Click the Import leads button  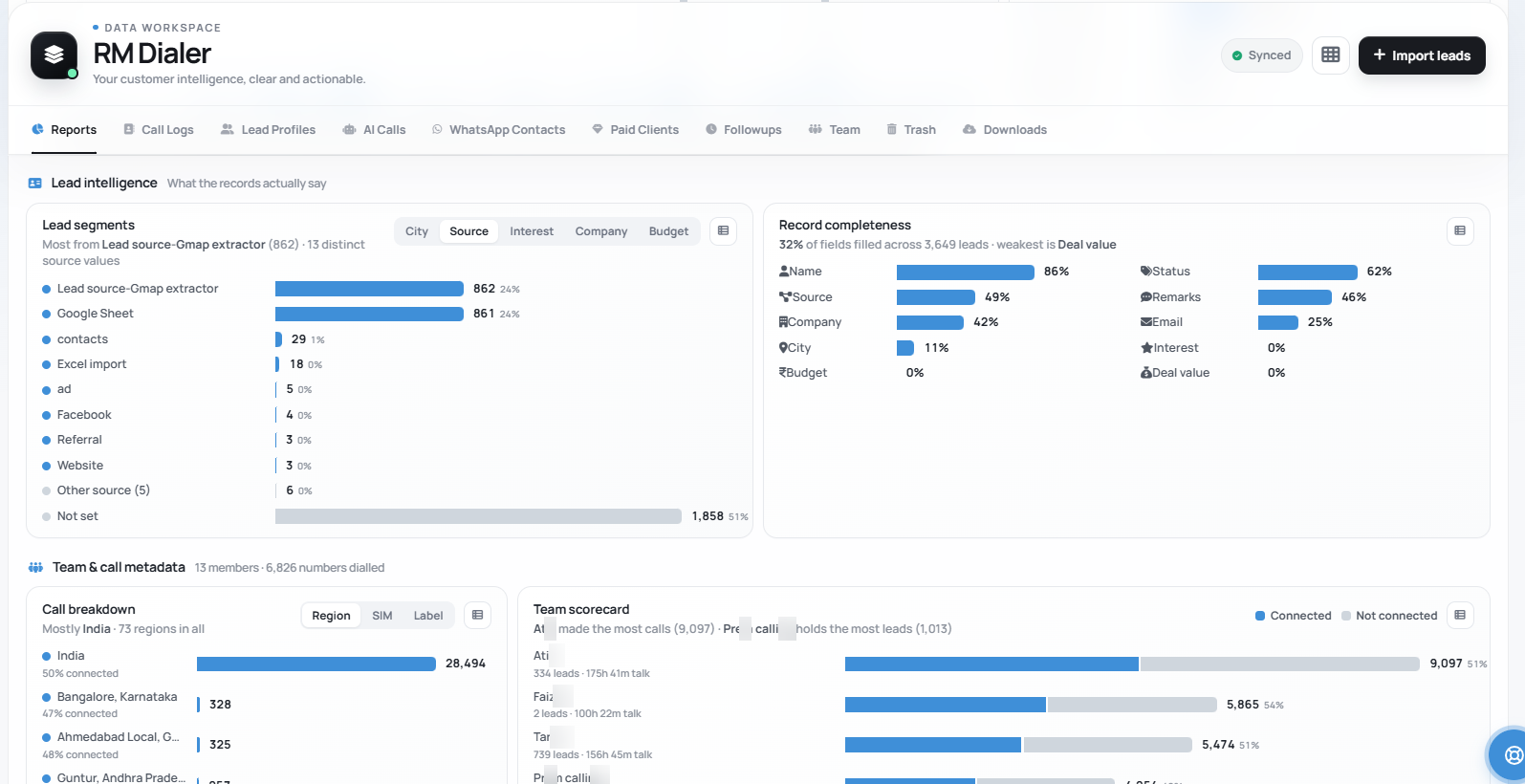pos(1422,55)
